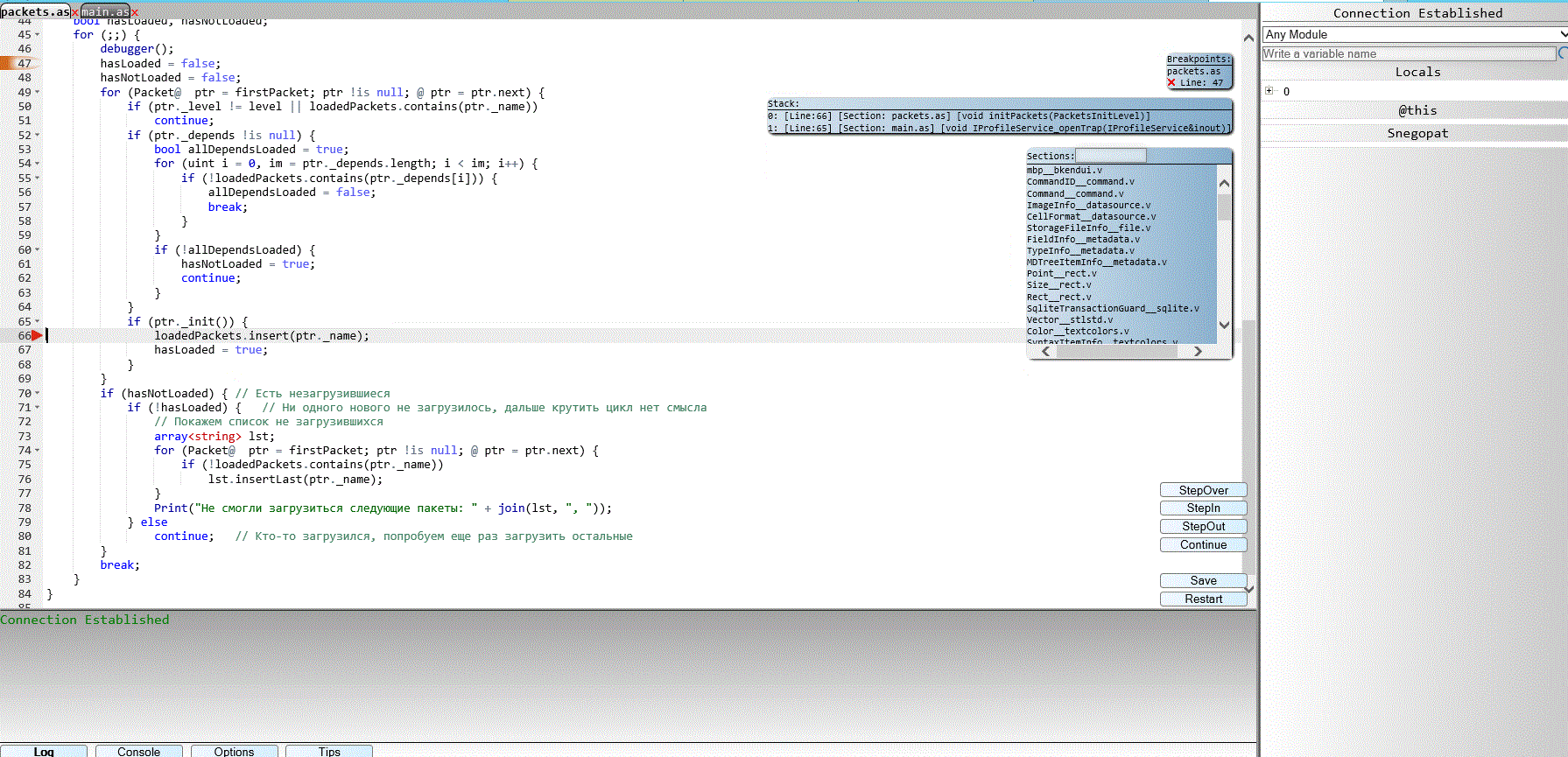The width and height of the screenshot is (1568, 757).
Task: Collapse the fold at line 65
Action: [x=37, y=321]
